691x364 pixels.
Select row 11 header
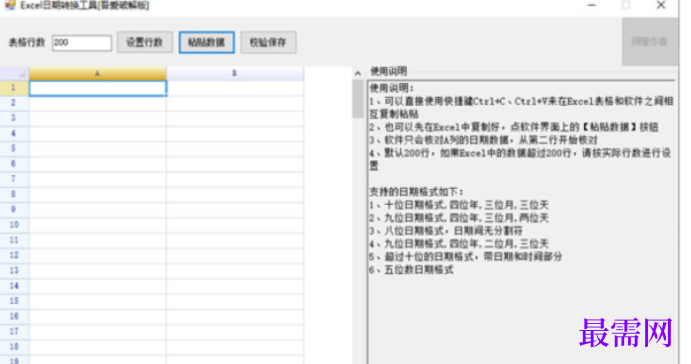pos(14,240)
